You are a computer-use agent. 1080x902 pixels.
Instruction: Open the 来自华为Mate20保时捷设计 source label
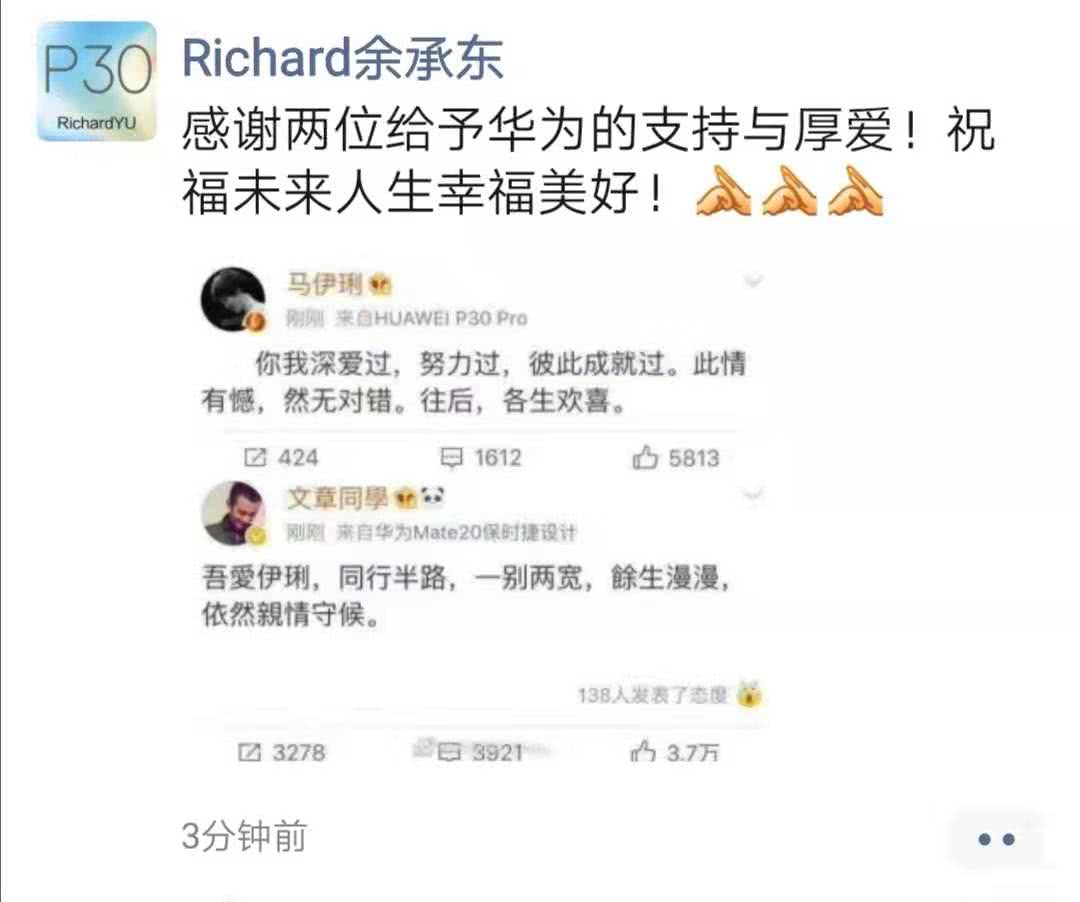click(456, 532)
